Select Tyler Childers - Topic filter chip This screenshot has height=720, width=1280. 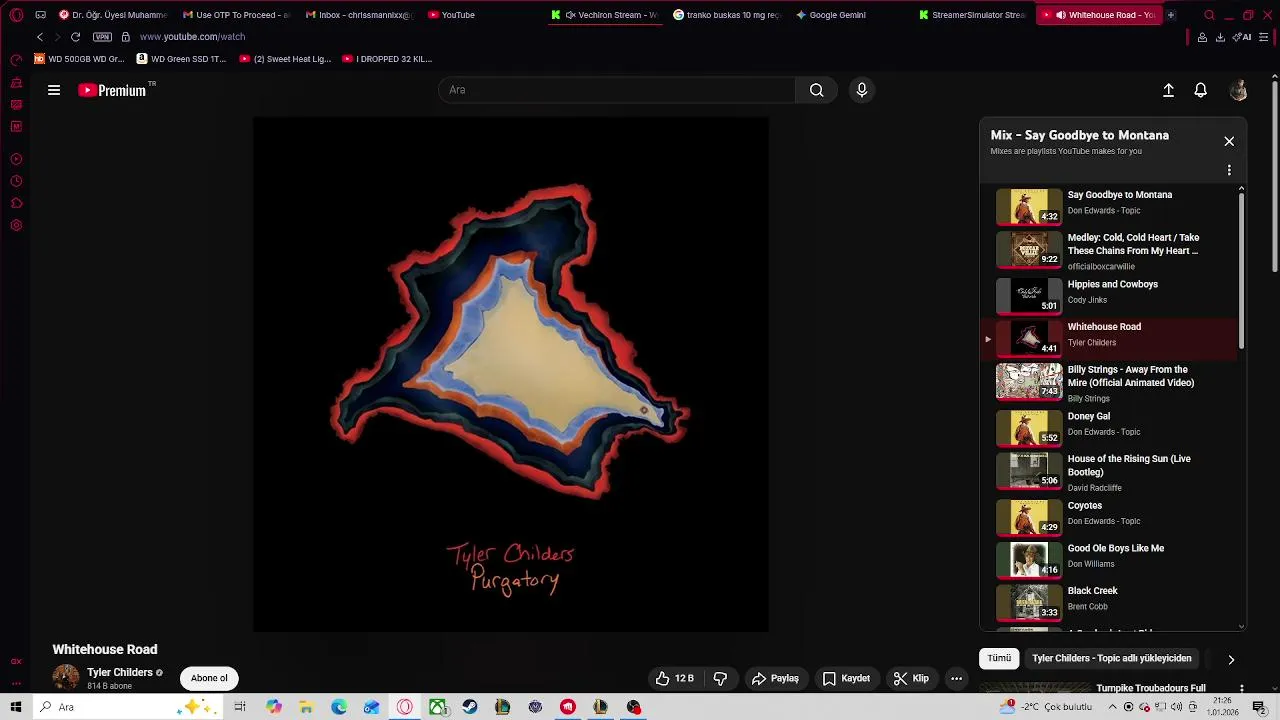(x=1111, y=658)
